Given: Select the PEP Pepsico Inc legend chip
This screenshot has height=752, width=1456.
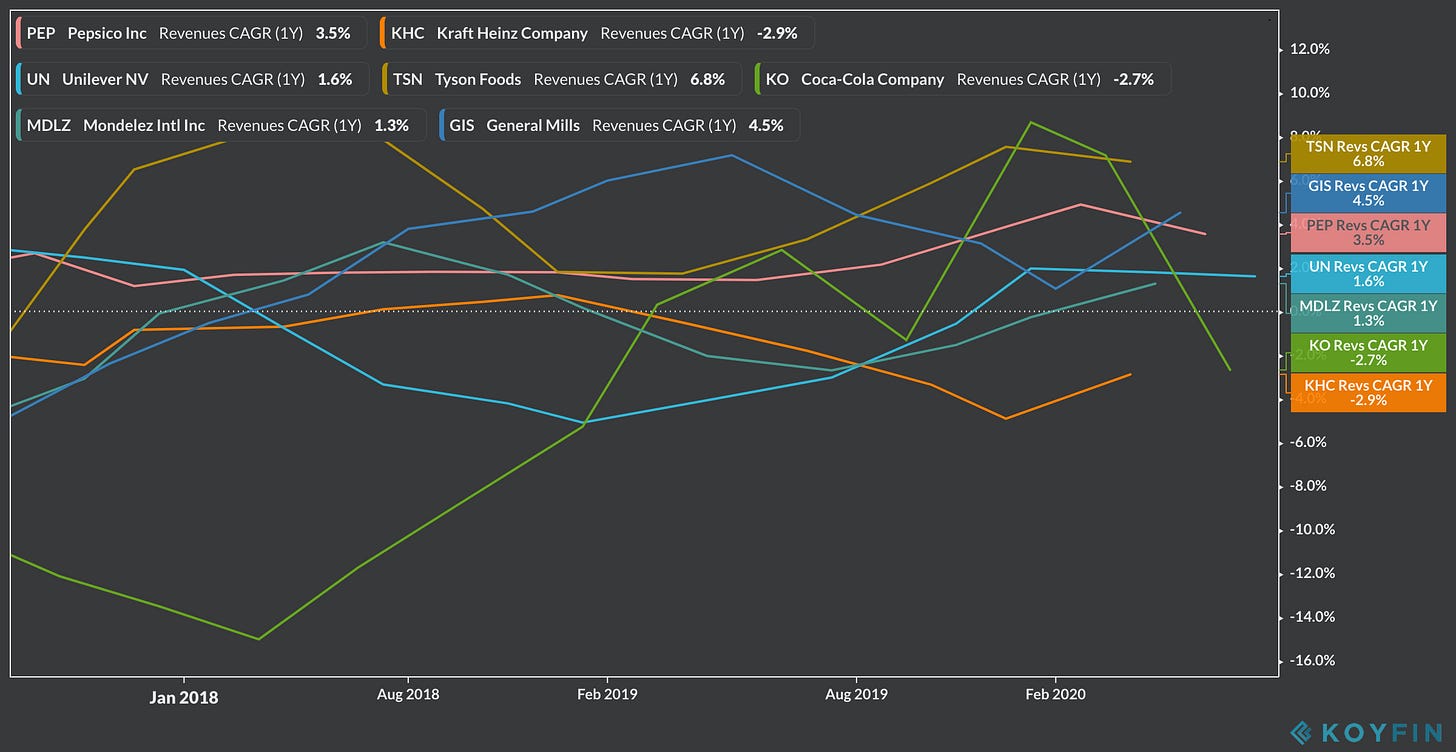Looking at the screenshot, I should 192,33.
